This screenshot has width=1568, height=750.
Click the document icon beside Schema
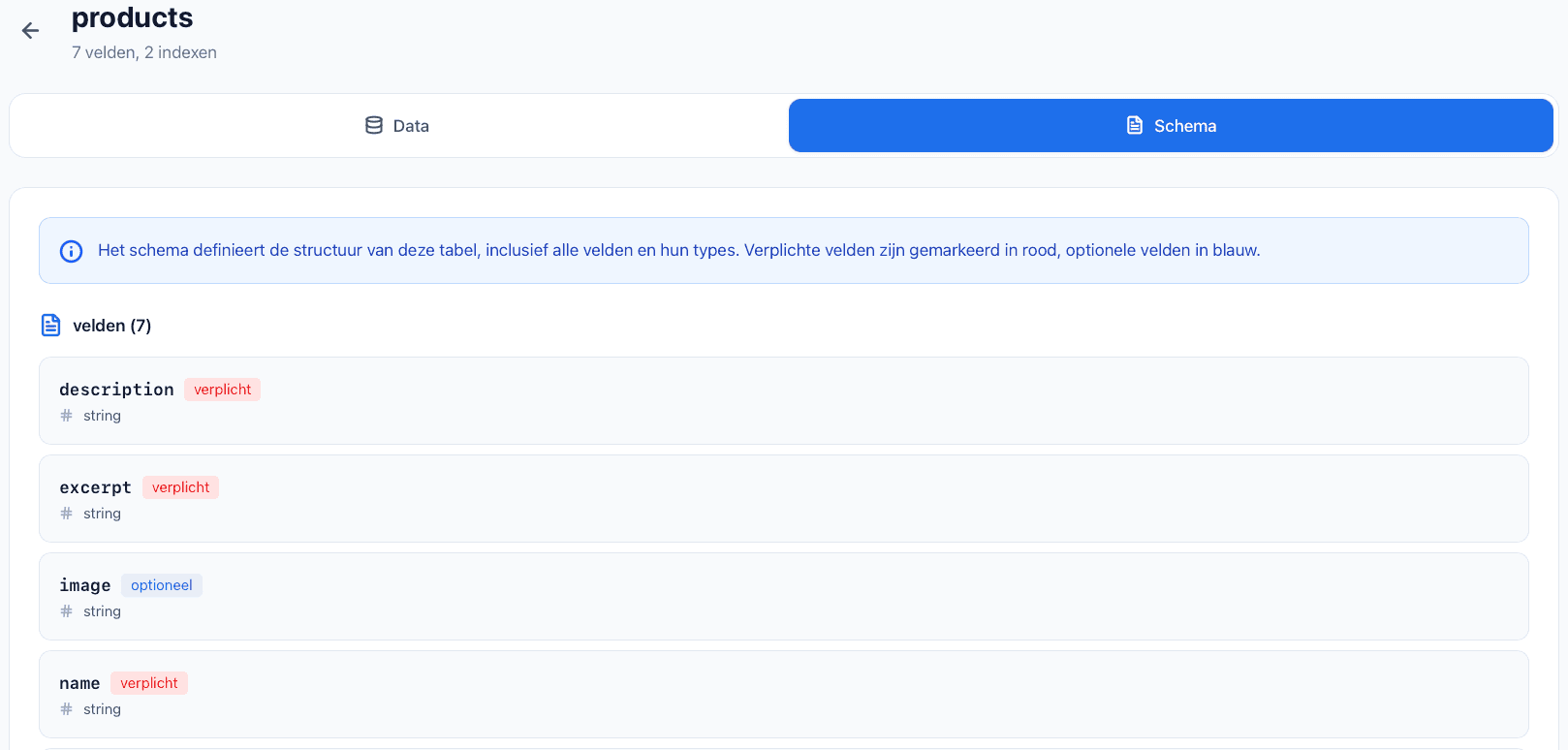click(1135, 126)
